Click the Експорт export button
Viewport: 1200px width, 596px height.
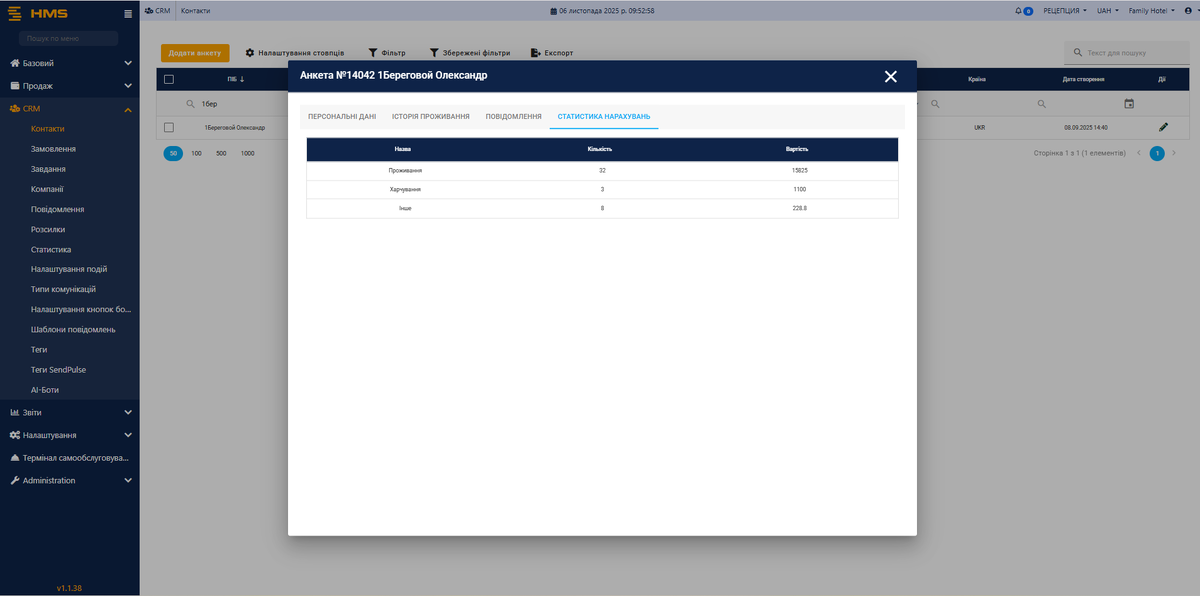coord(552,53)
